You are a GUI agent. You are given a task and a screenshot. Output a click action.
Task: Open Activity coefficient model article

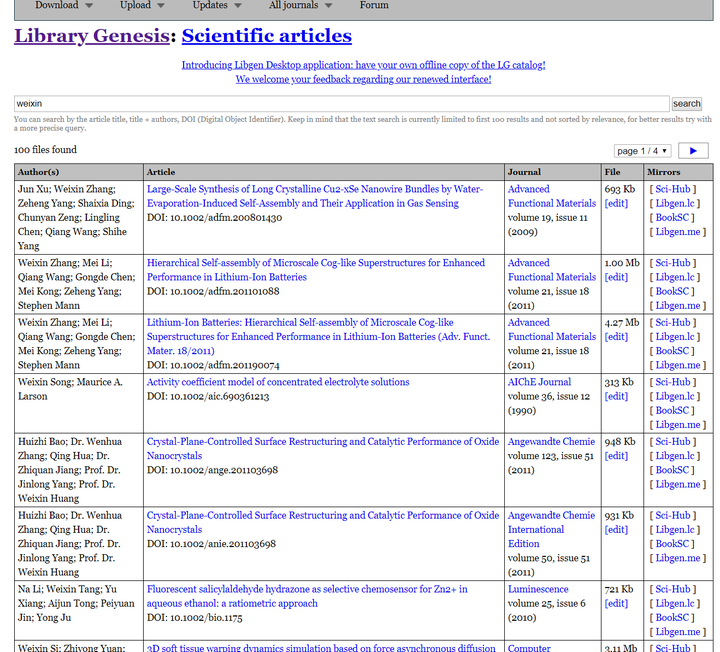pos(278,382)
